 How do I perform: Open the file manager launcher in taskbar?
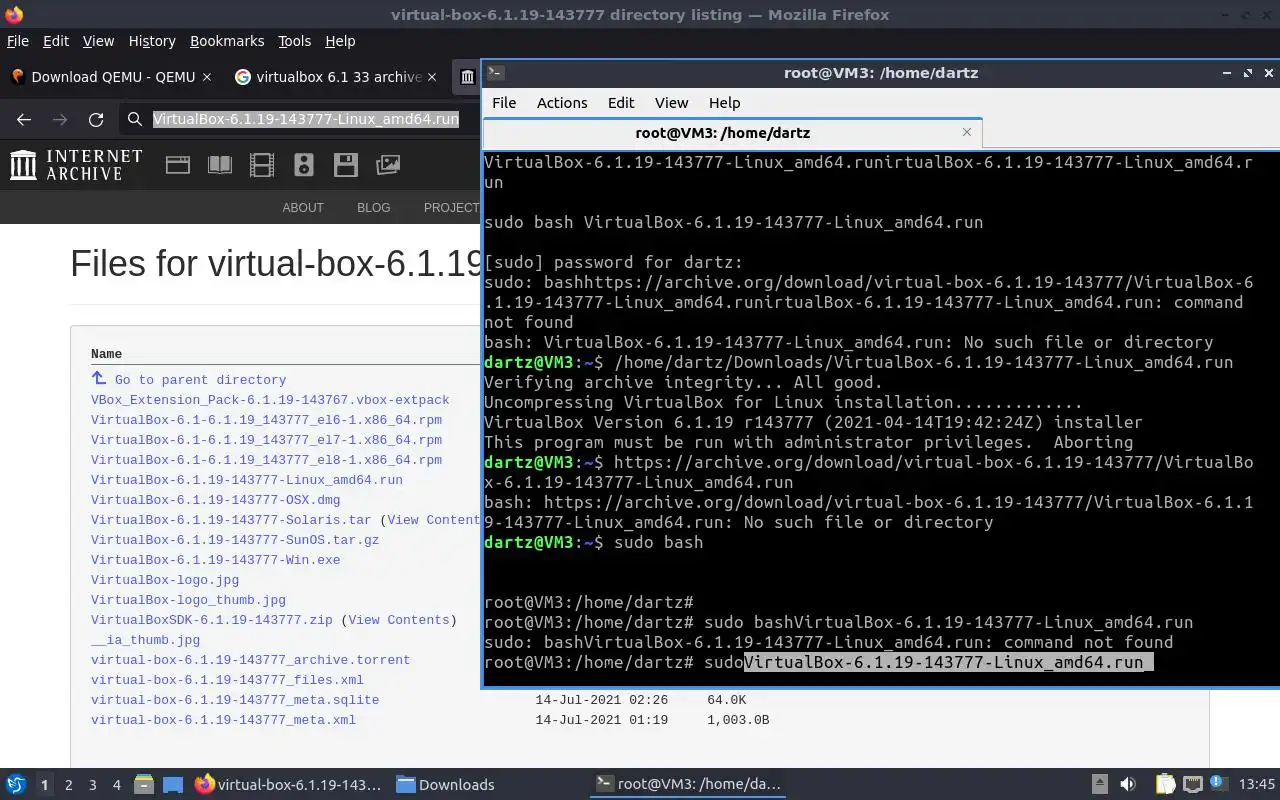pos(143,785)
